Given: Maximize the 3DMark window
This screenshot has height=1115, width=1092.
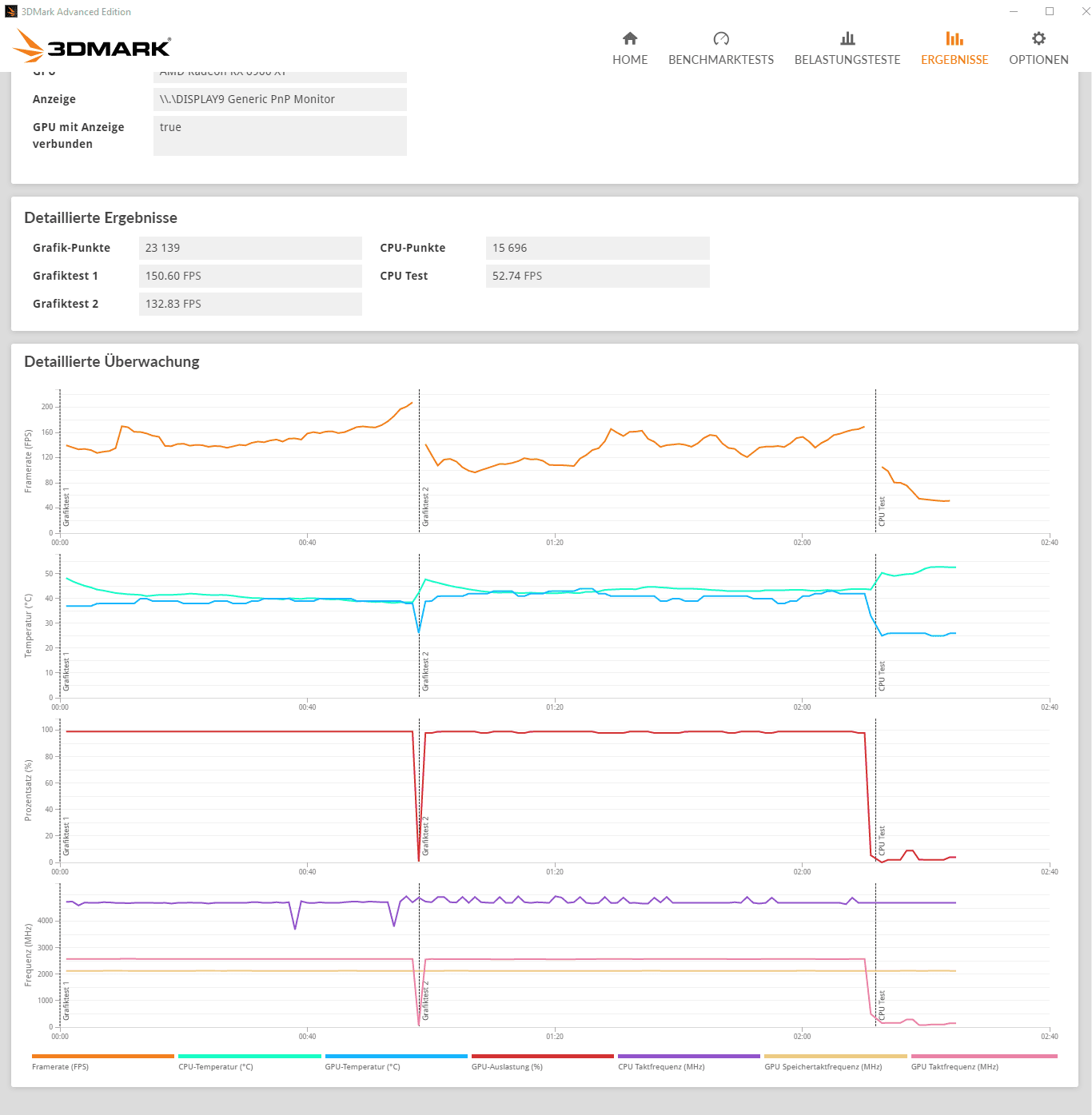Looking at the screenshot, I should click(1050, 11).
